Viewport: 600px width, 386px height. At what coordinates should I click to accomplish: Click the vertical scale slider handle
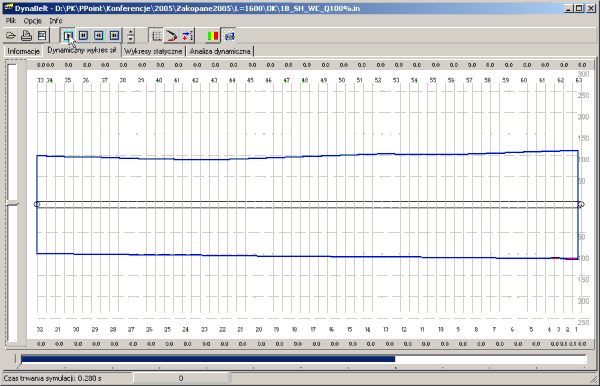[12, 204]
